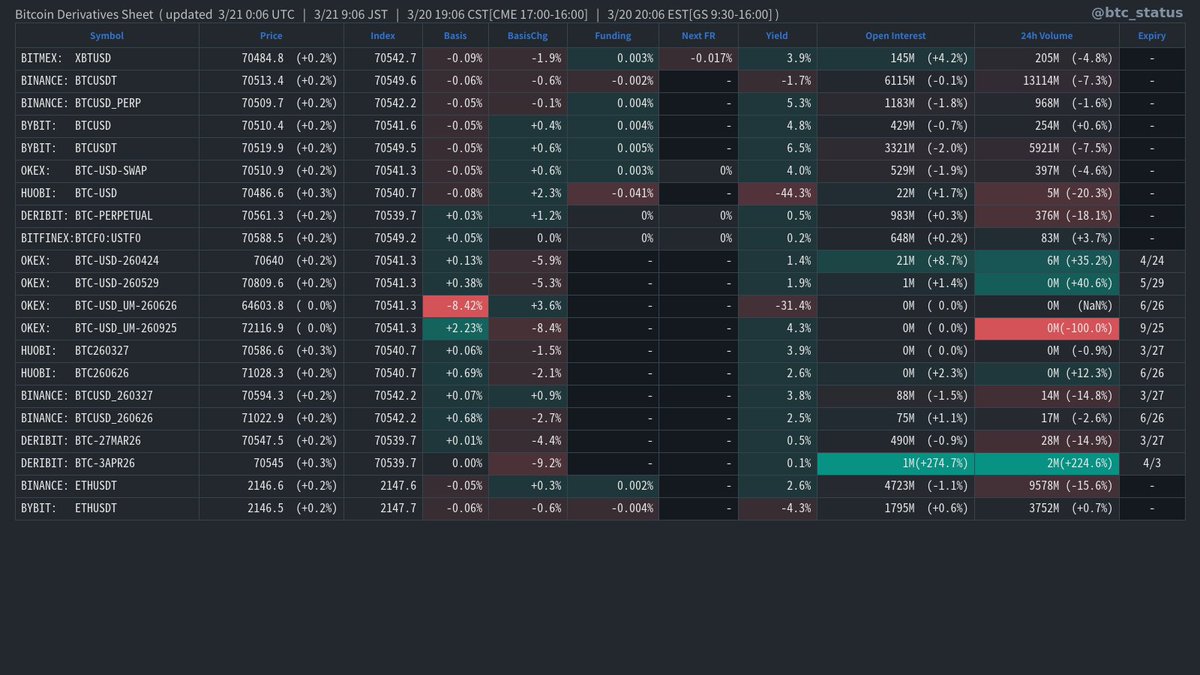Sort the table by the Price column
Screen dimensions: 1200x675
point(270,35)
